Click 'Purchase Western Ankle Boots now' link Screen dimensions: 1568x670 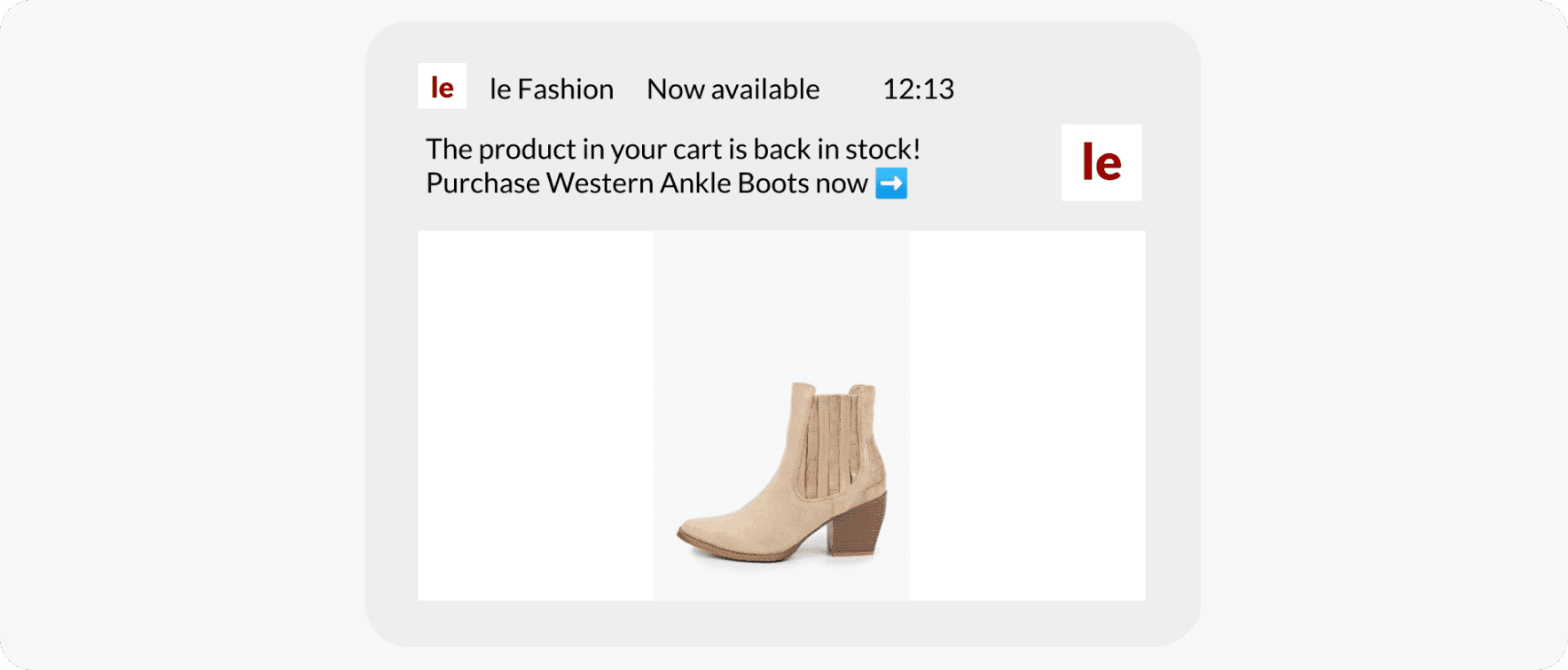[x=647, y=183]
